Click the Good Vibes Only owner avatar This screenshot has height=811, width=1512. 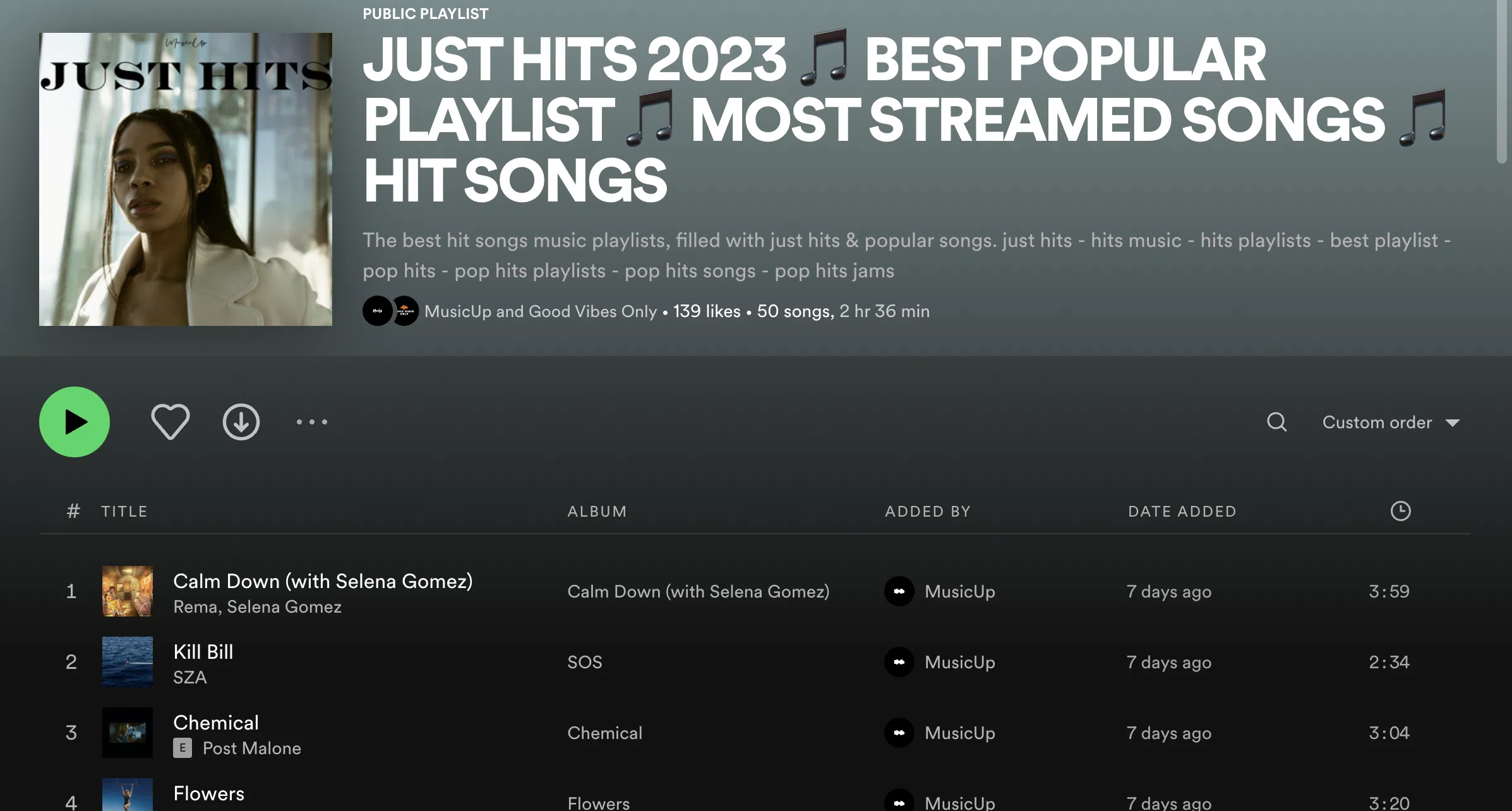pyautogui.click(x=407, y=311)
